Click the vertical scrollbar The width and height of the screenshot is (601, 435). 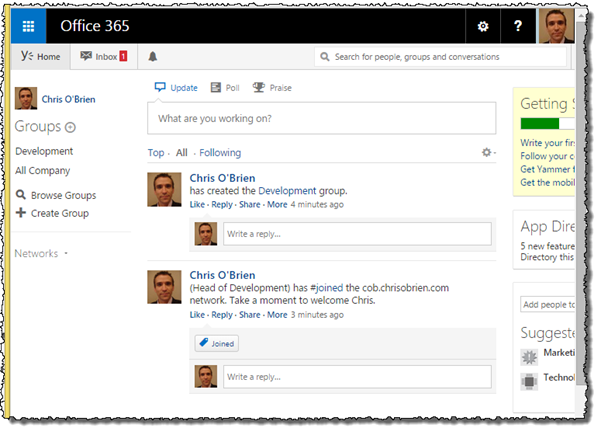coord(580,203)
